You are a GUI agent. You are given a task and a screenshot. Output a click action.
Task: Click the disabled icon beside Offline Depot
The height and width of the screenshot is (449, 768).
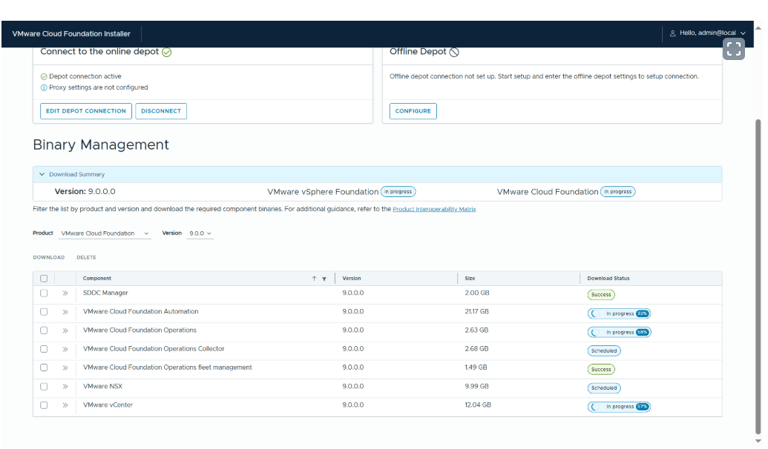[x=454, y=52]
